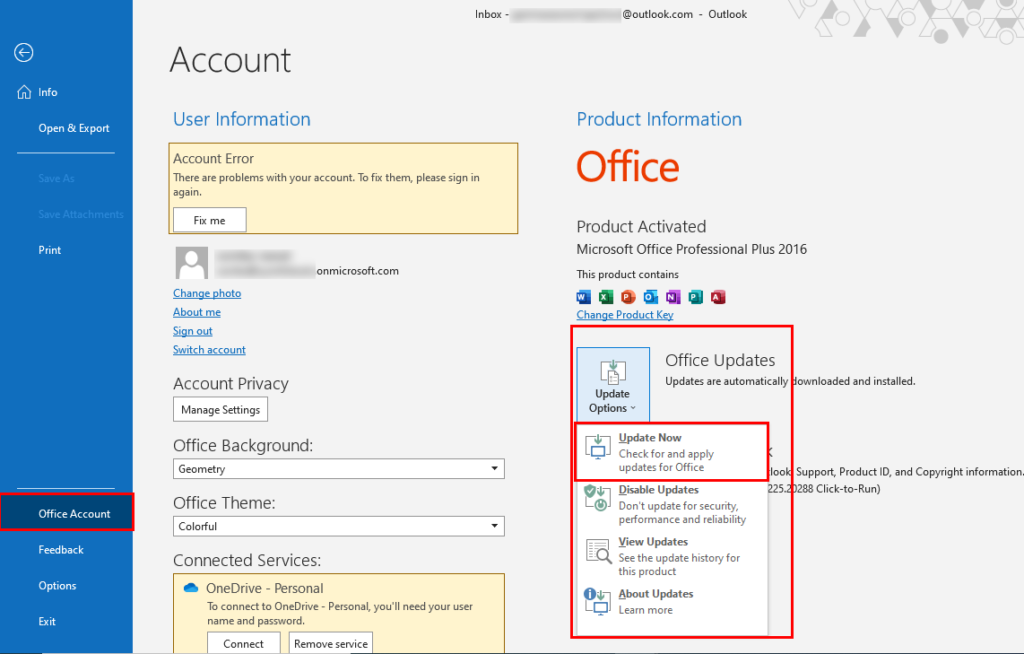
Task: Open the Update Options dropdown button
Action: (x=613, y=384)
